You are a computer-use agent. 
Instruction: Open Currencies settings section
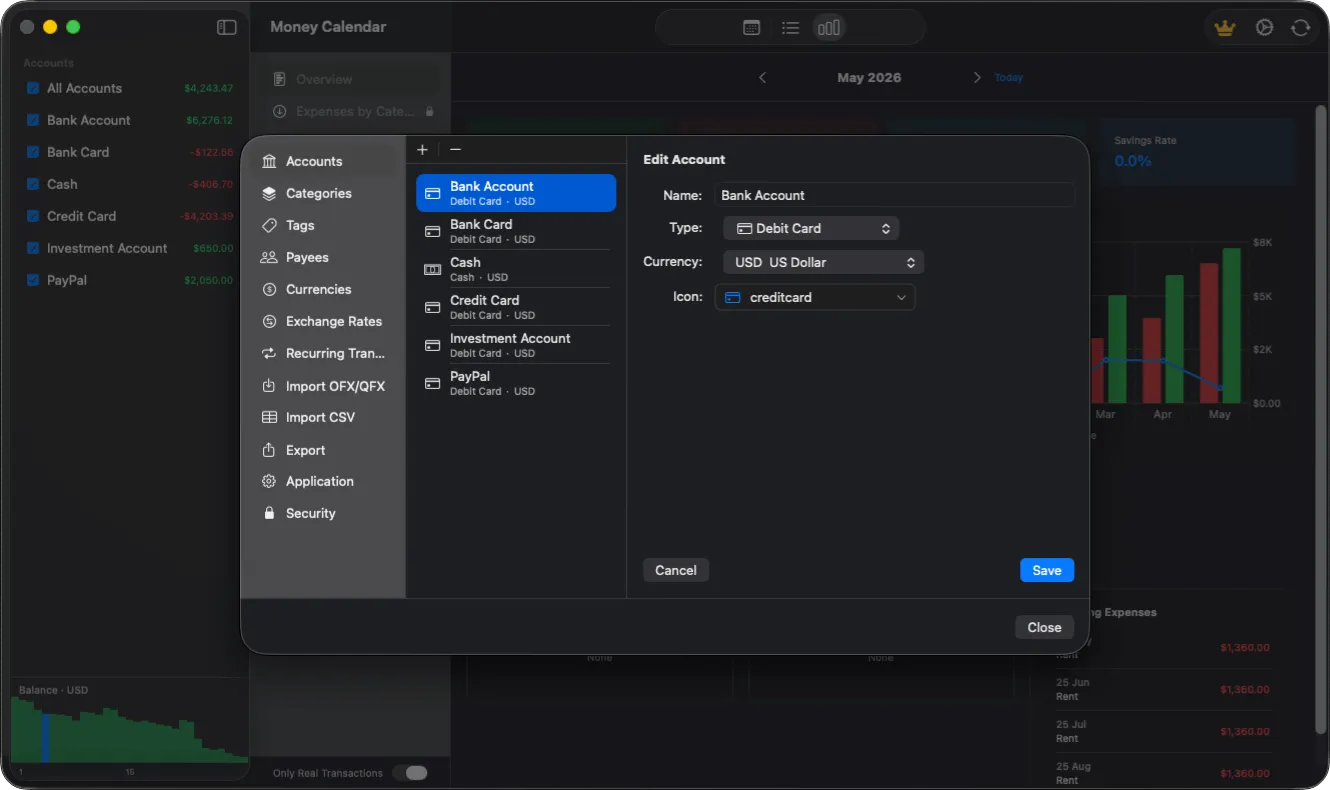(323, 289)
